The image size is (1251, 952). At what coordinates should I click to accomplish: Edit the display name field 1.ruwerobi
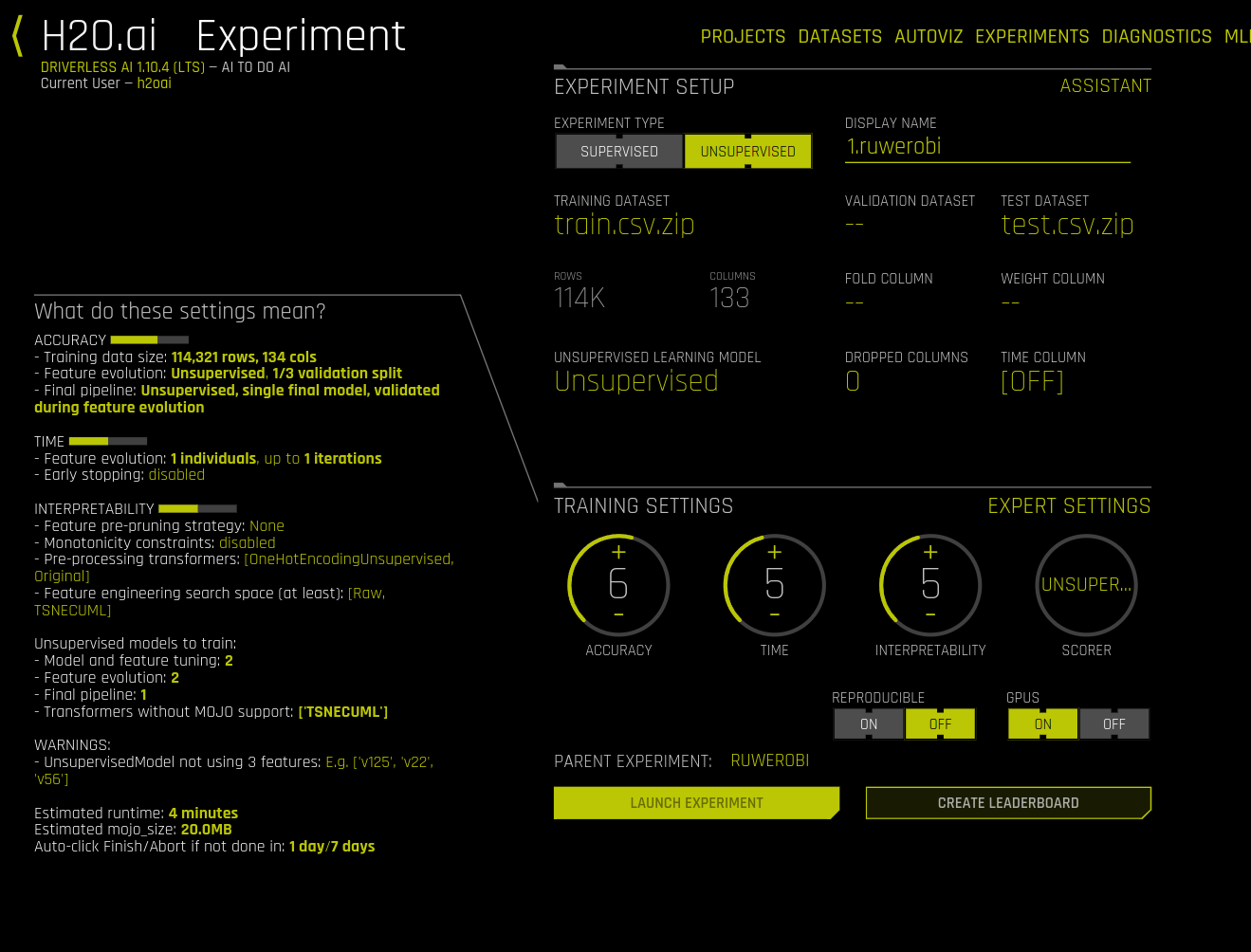click(x=987, y=147)
